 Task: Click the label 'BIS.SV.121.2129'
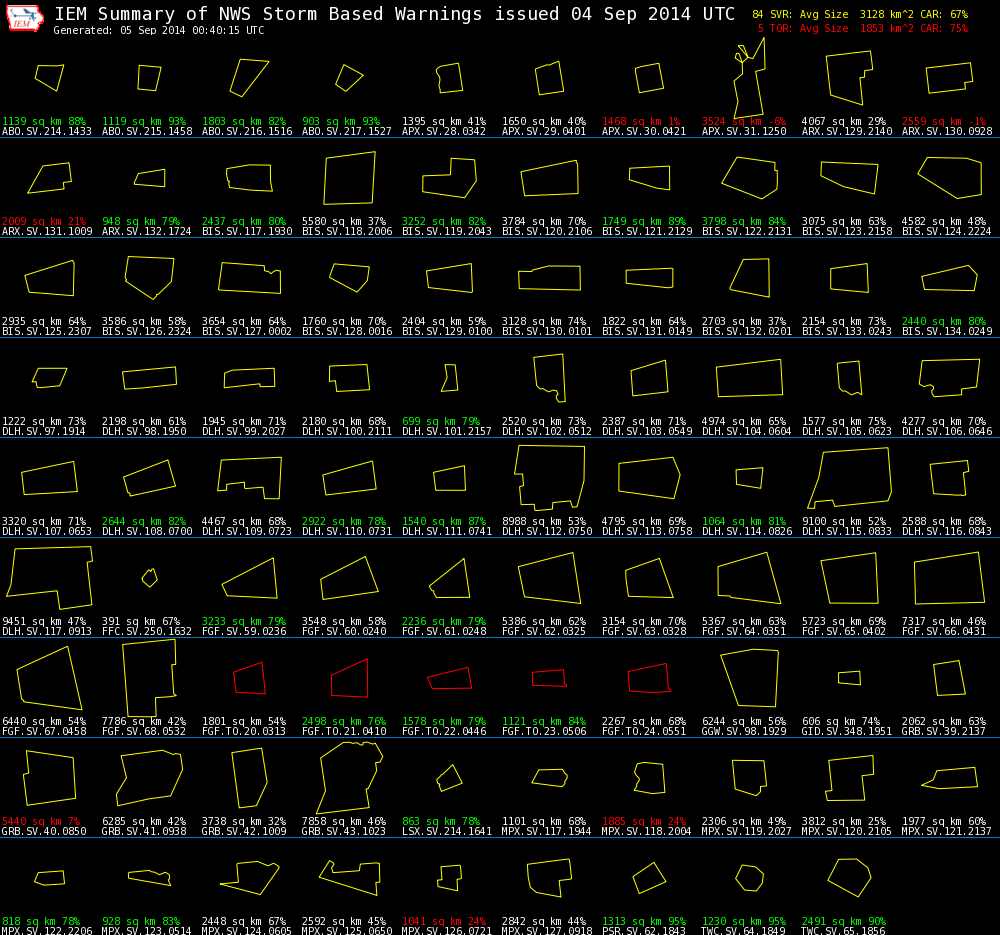(x=647, y=232)
